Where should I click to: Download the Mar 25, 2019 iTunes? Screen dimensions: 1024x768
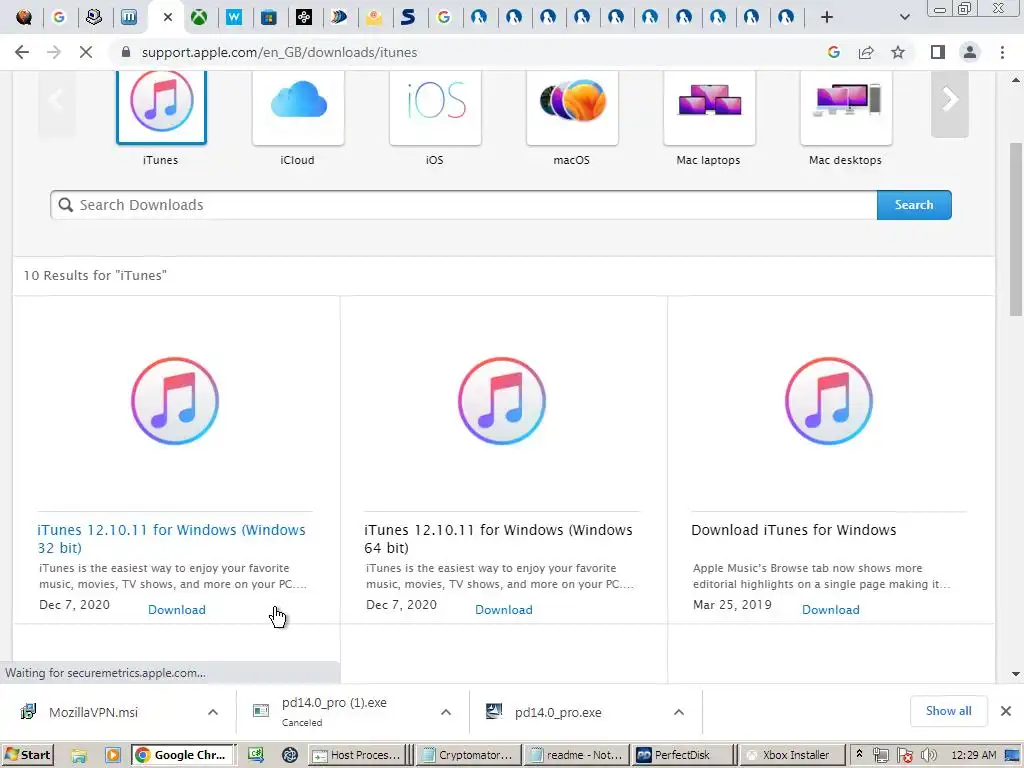[831, 609]
